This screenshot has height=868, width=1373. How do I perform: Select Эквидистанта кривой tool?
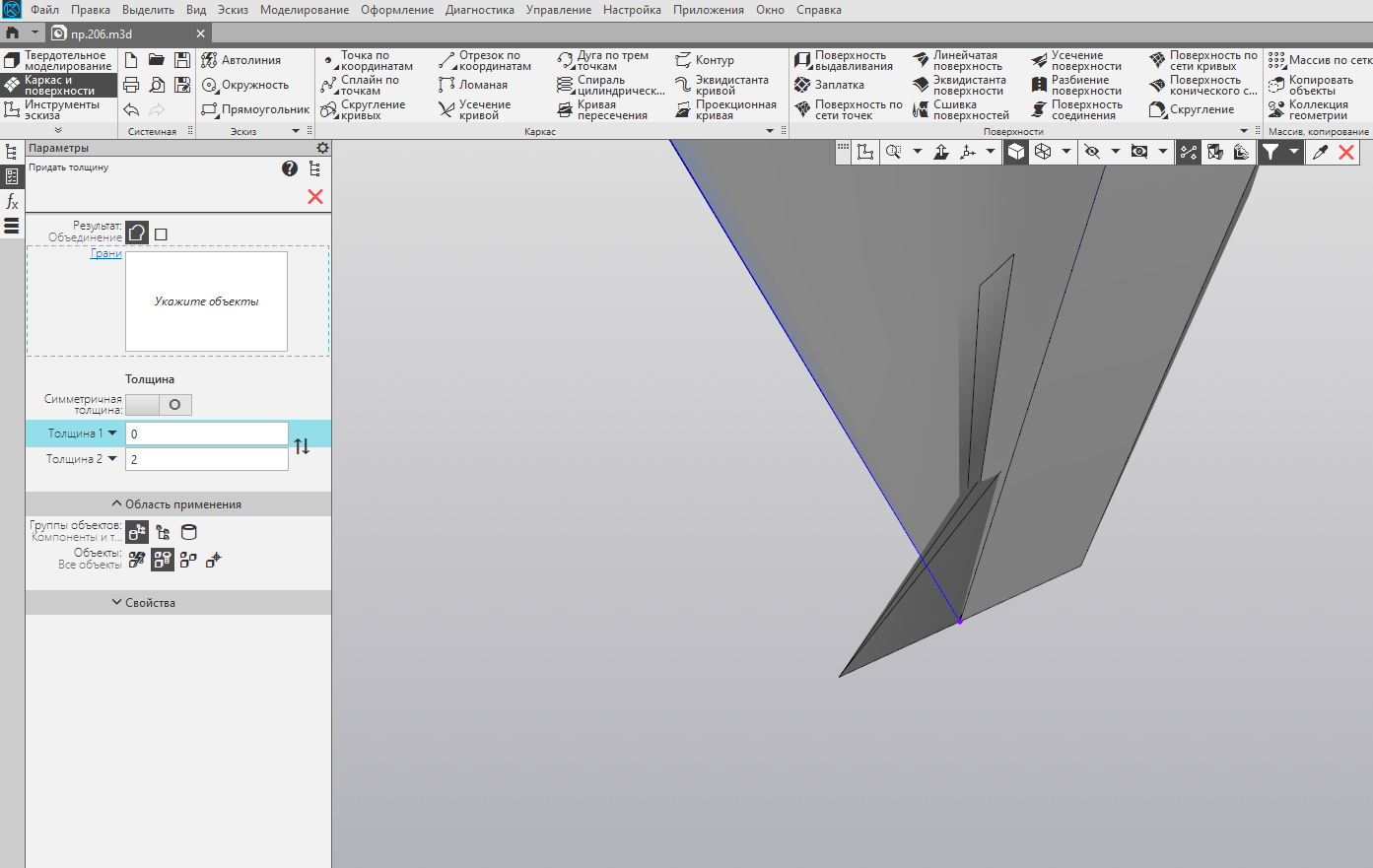pos(722,86)
